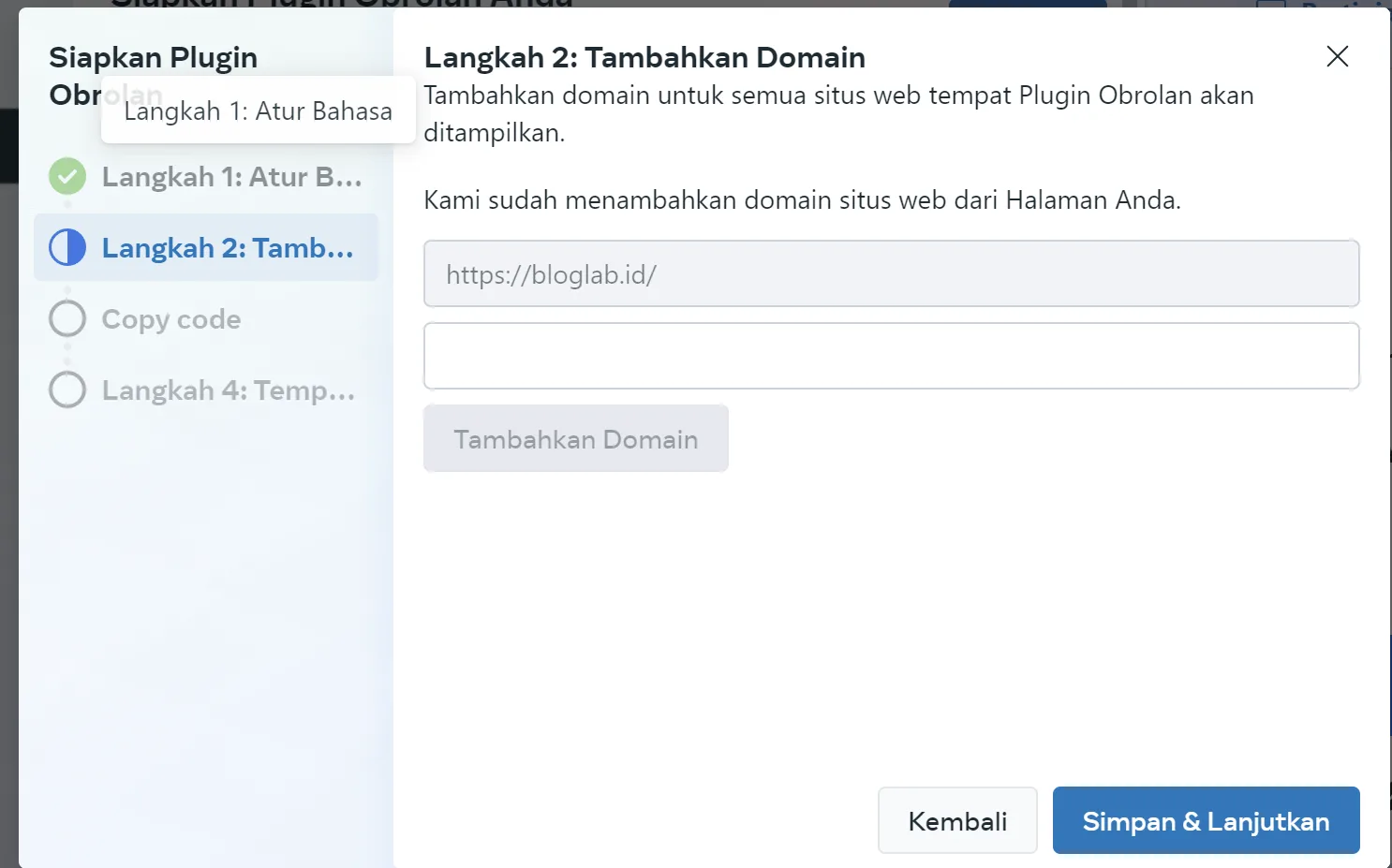Click the Siapkan Plugin sidebar title
The width and height of the screenshot is (1392, 868).
pyautogui.click(x=153, y=76)
